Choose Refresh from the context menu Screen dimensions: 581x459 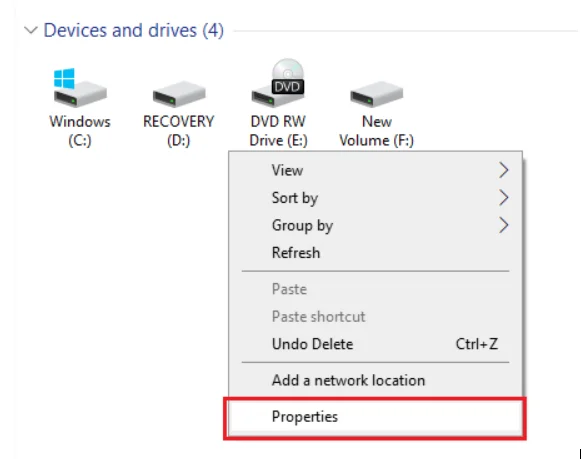pyautogui.click(x=375, y=253)
